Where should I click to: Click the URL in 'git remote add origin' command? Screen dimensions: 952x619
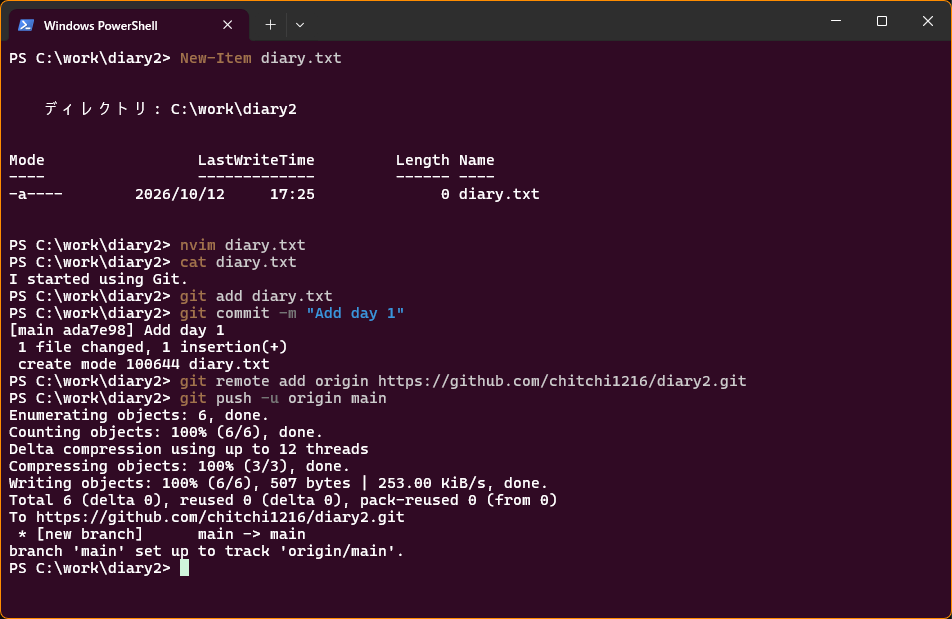[x=562, y=381]
